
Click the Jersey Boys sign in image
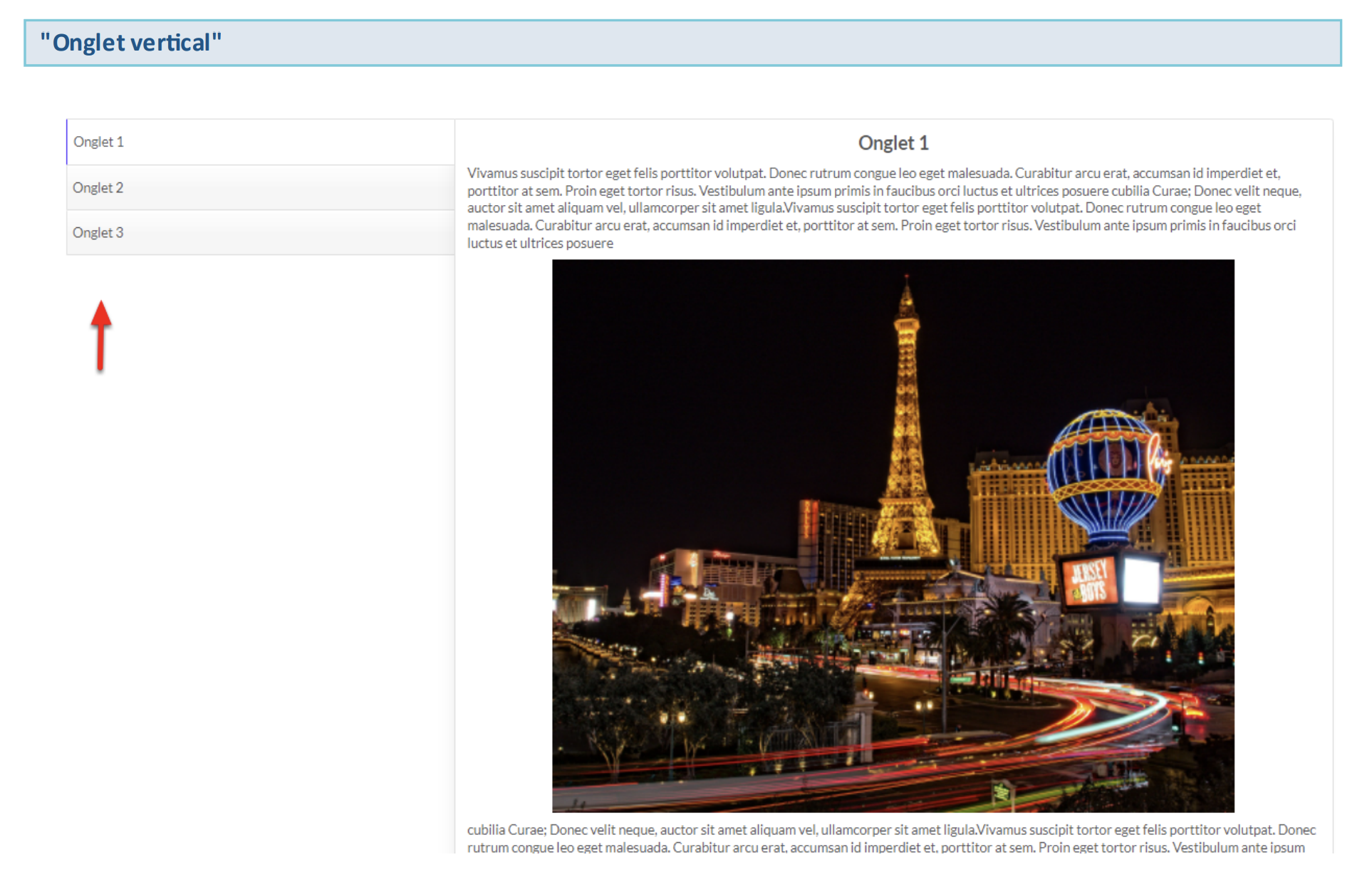pyautogui.click(x=1088, y=581)
